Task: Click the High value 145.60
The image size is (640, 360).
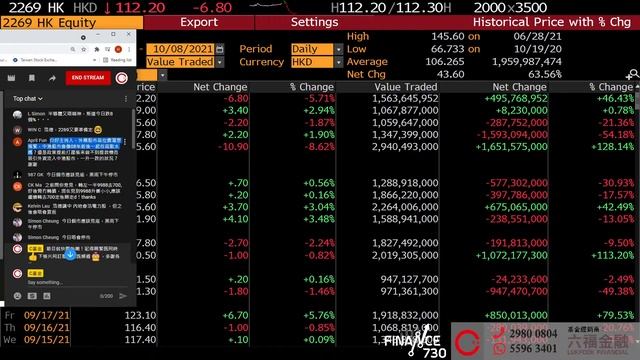Action: [x=448, y=37]
